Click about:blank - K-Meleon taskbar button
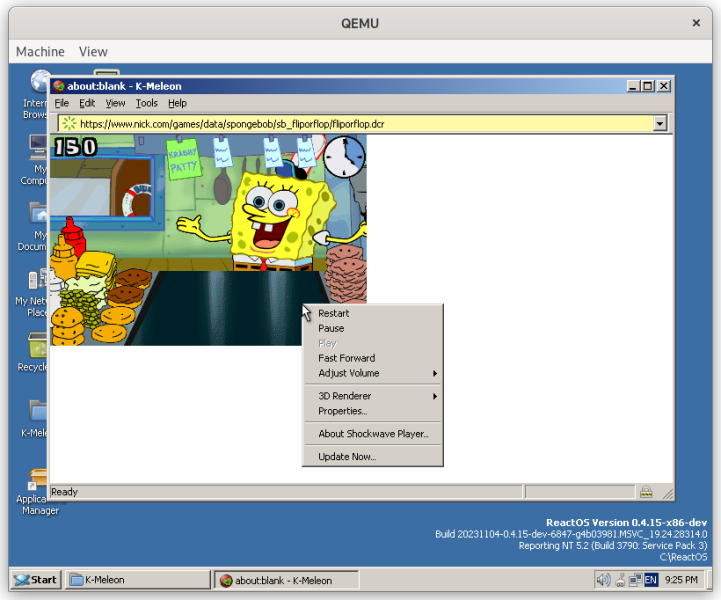Viewport: 721px width, 600px height. tap(287, 580)
